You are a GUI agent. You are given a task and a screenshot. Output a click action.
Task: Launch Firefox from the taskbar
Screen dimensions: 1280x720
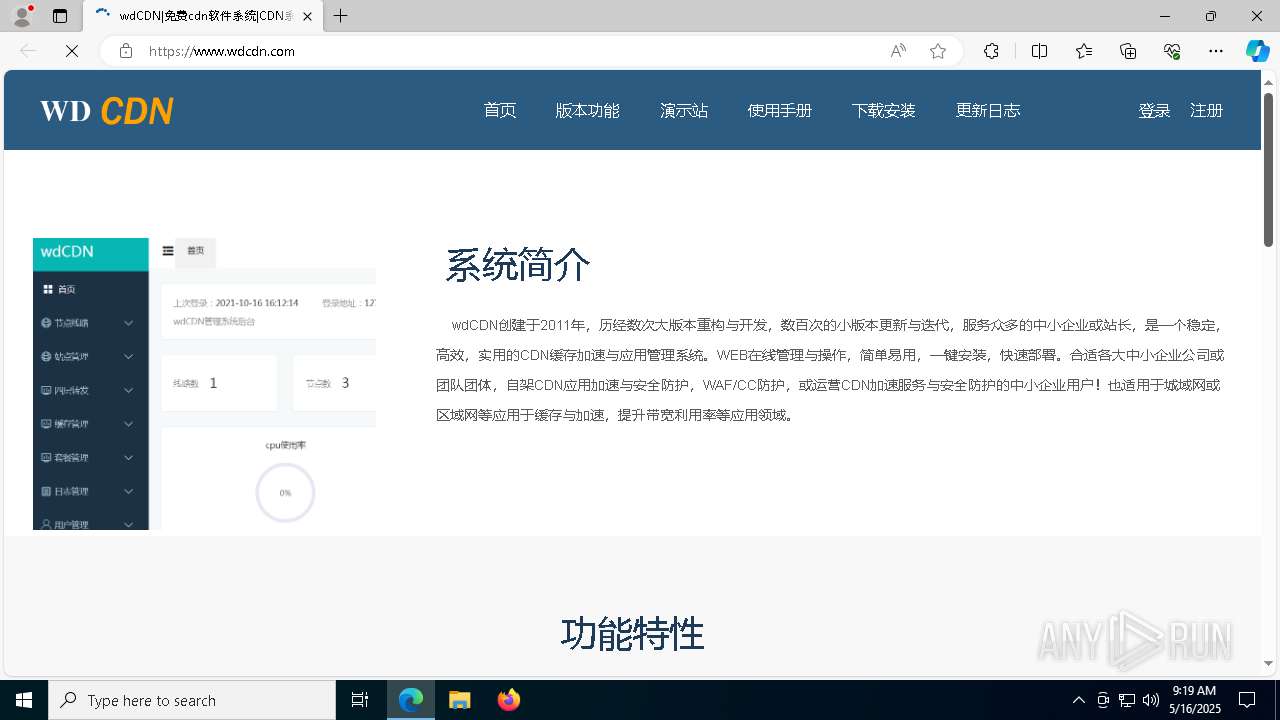(x=508, y=700)
